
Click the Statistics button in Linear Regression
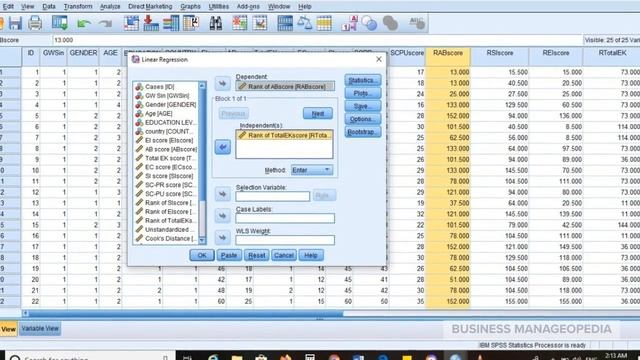(x=362, y=80)
